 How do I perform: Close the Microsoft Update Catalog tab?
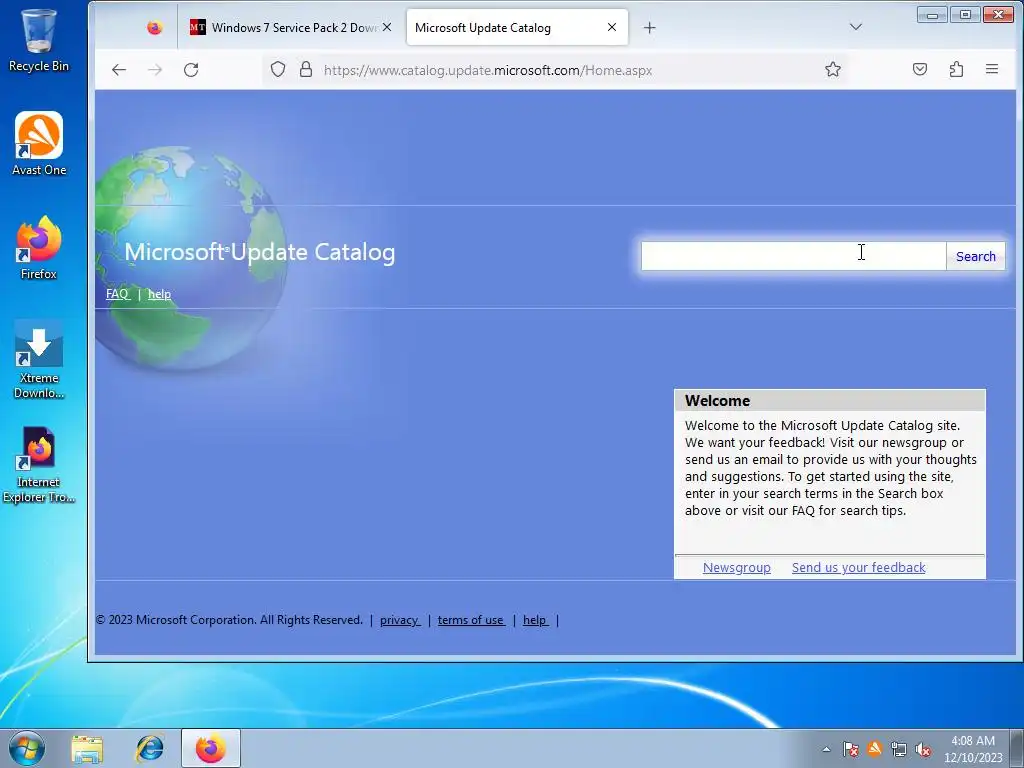(611, 27)
